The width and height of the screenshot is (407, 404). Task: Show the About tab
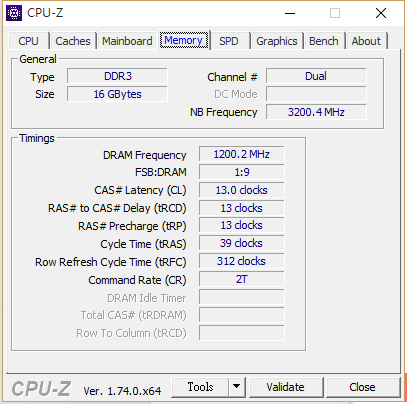366,41
